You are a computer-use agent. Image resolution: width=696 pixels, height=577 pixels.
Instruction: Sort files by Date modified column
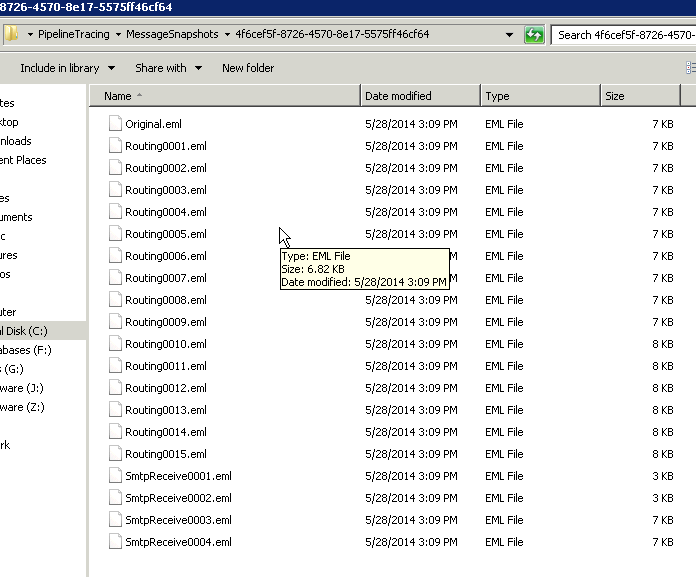point(420,96)
